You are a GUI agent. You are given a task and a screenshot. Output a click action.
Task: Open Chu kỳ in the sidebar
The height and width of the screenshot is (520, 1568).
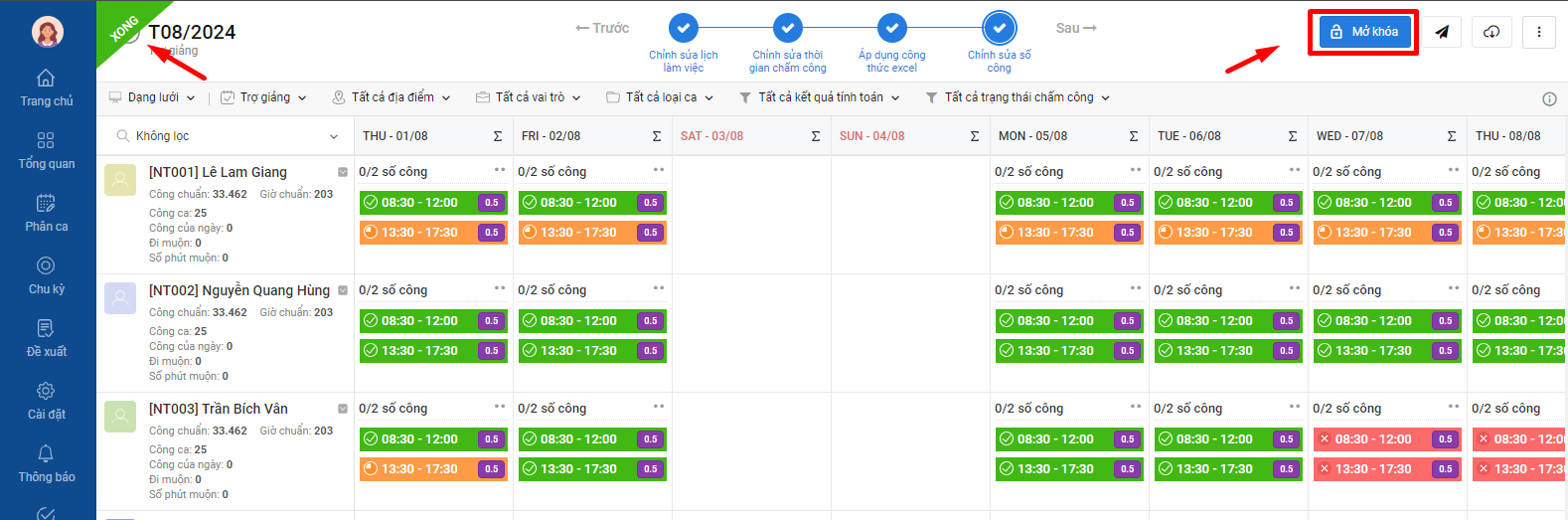(x=47, y=275)
